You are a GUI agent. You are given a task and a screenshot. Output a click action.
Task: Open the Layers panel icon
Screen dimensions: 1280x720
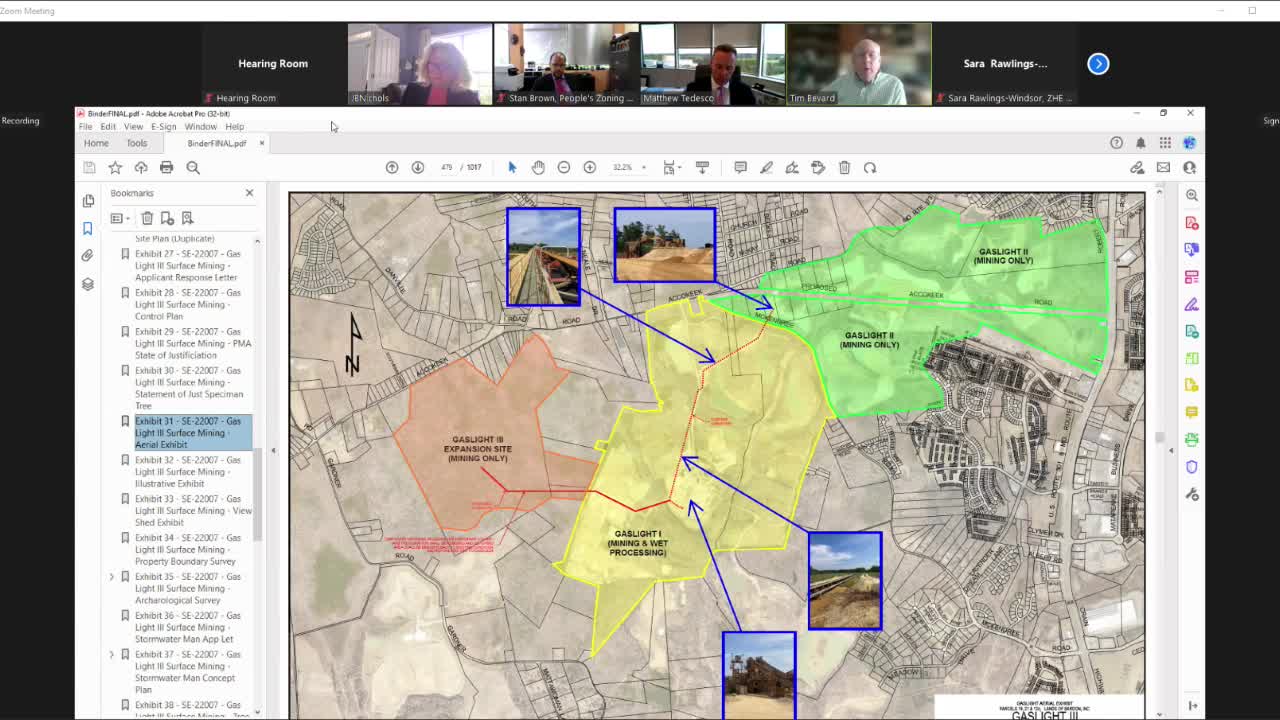[88, 284]
